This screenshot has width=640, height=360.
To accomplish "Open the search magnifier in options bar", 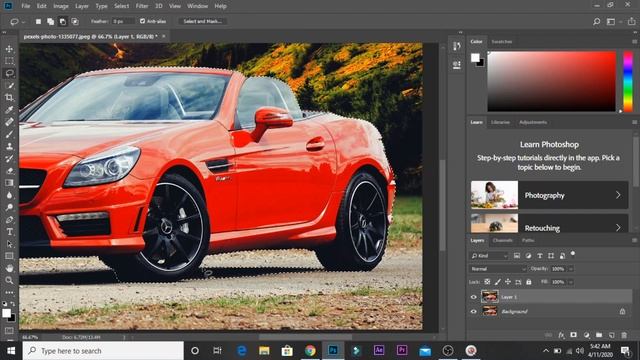I will 596,21.
